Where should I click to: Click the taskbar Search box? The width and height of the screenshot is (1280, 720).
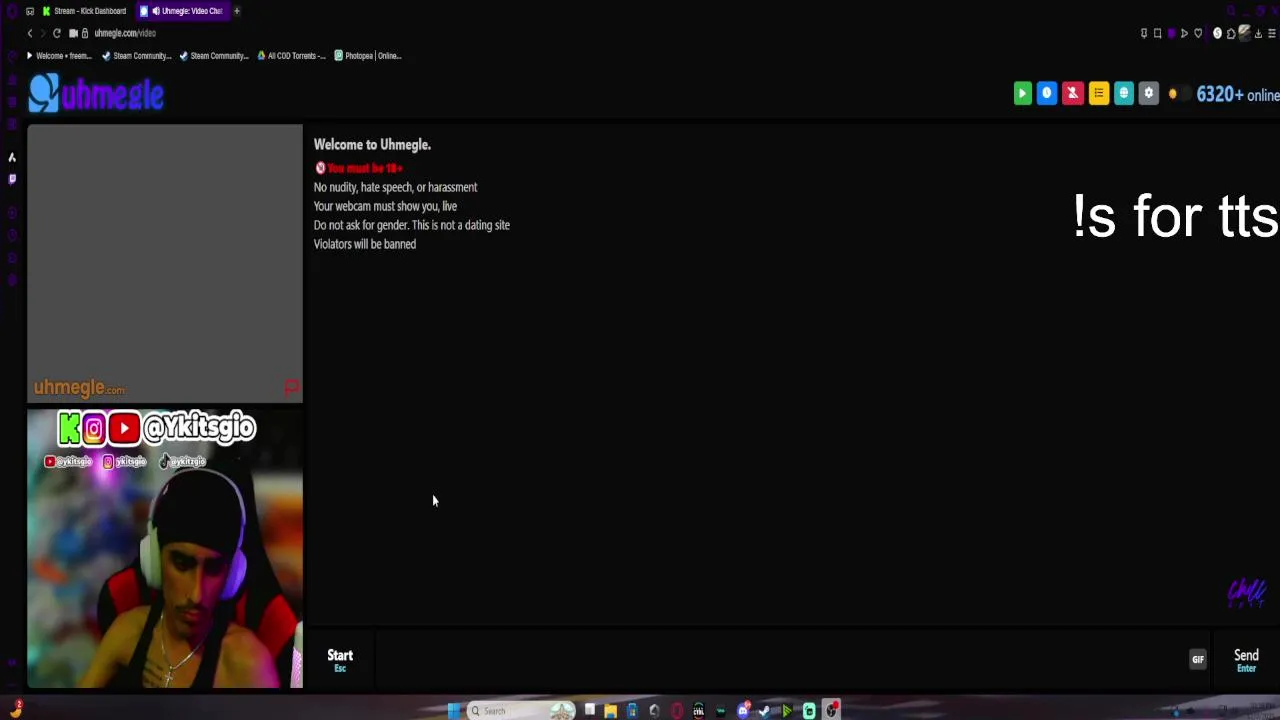pyautogui.click(x=521, y=711)
